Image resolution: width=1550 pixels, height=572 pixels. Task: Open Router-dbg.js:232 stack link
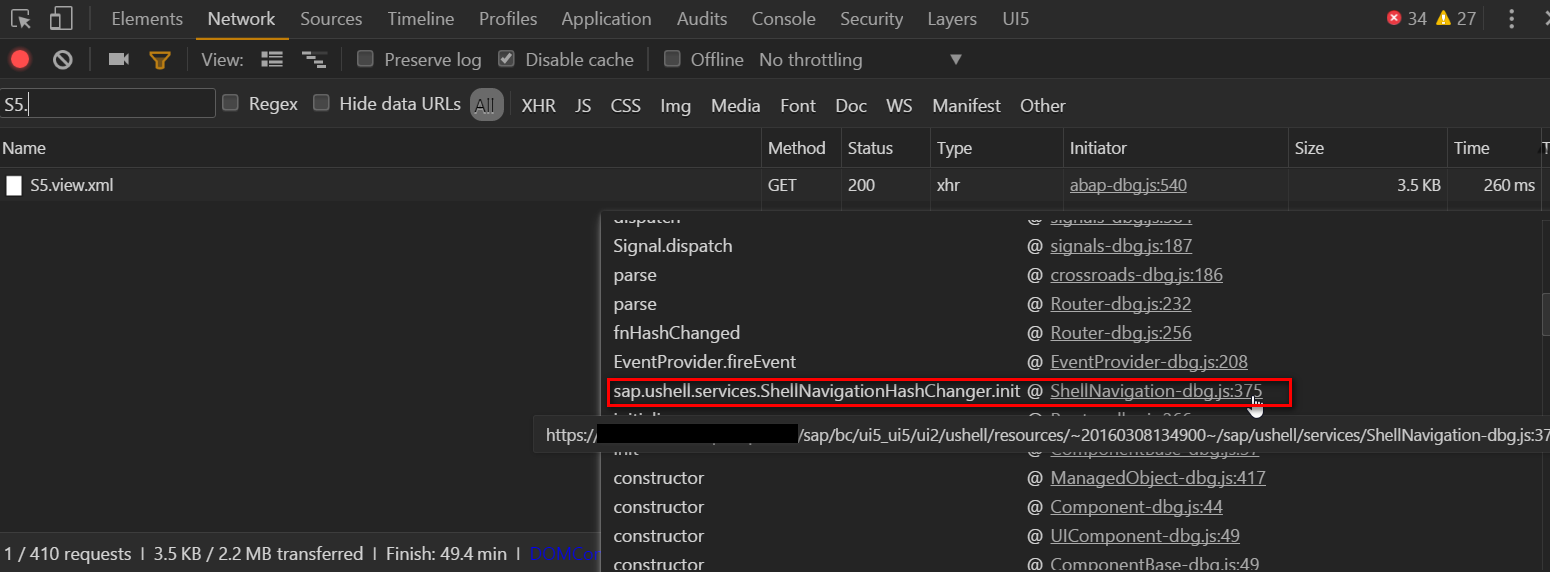[x=1120, y=304]
